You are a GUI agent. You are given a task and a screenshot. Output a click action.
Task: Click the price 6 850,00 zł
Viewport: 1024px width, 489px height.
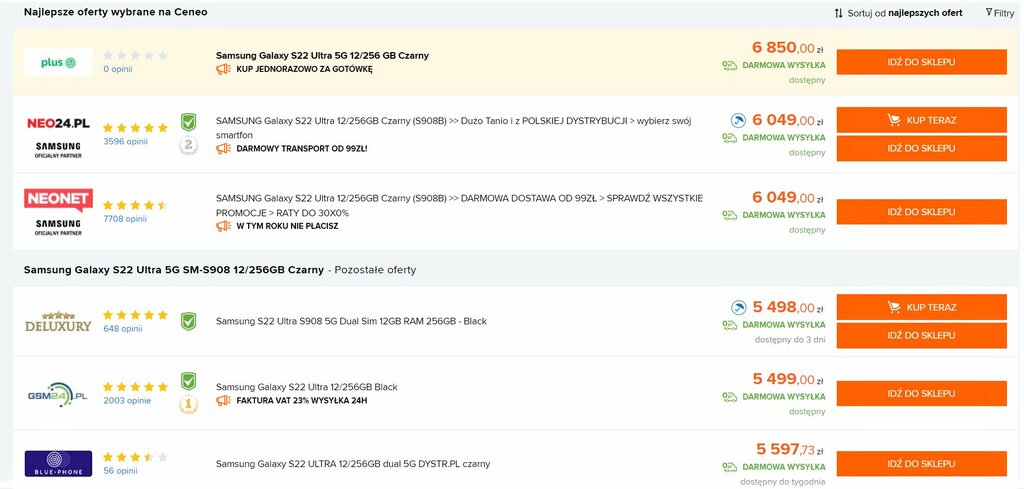[788, 48]
